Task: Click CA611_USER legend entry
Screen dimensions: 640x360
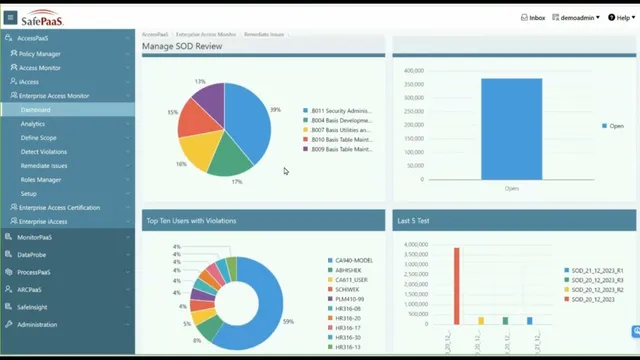Action: click(348, 280)
